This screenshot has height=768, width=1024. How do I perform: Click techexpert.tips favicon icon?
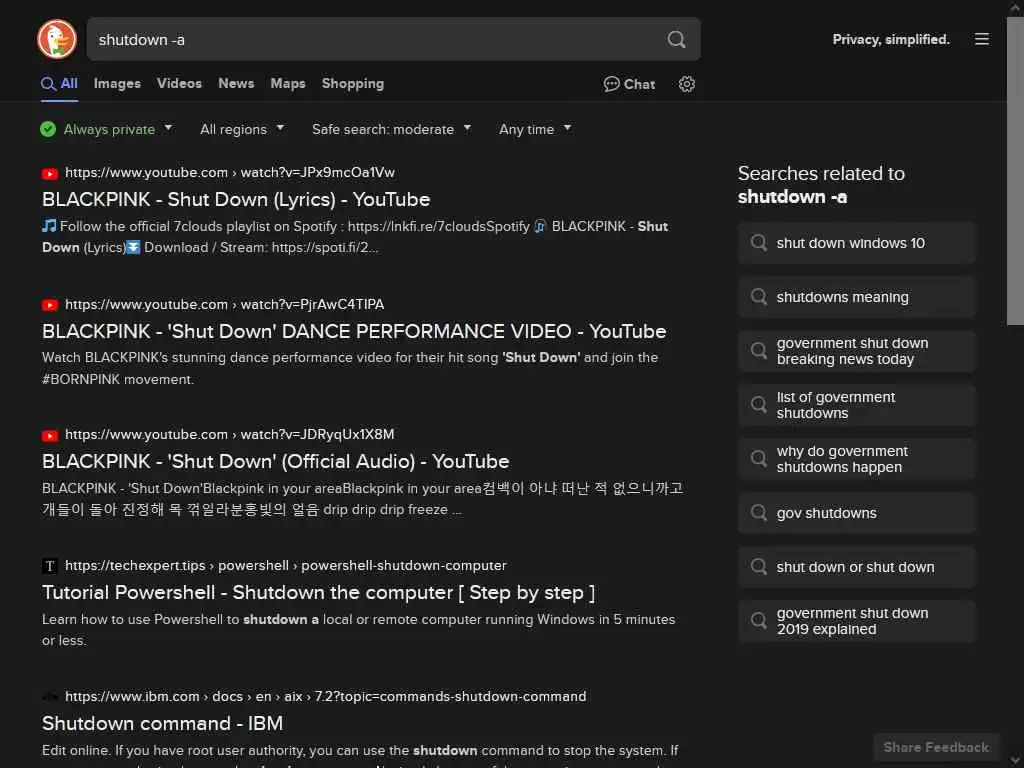click(50, 566)
